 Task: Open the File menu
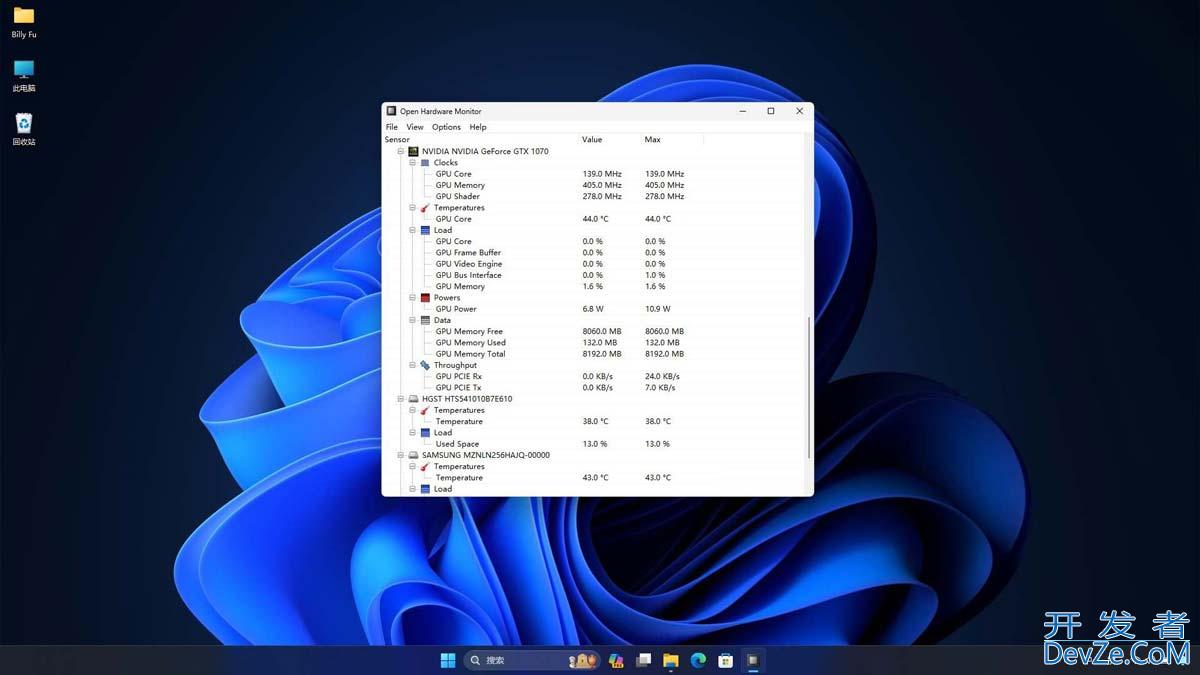(392, 127)
